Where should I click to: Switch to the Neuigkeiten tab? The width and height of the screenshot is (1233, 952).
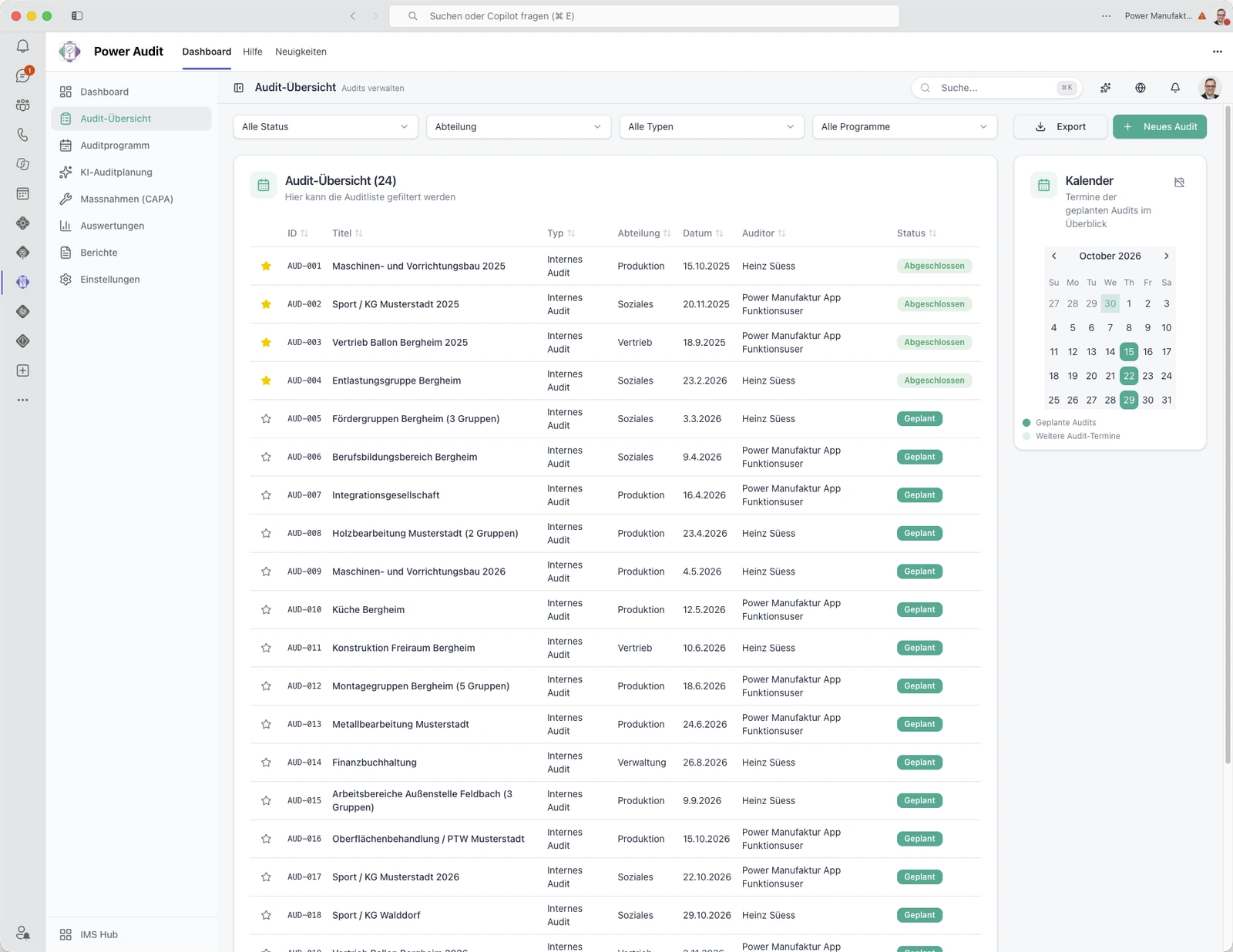301,52
